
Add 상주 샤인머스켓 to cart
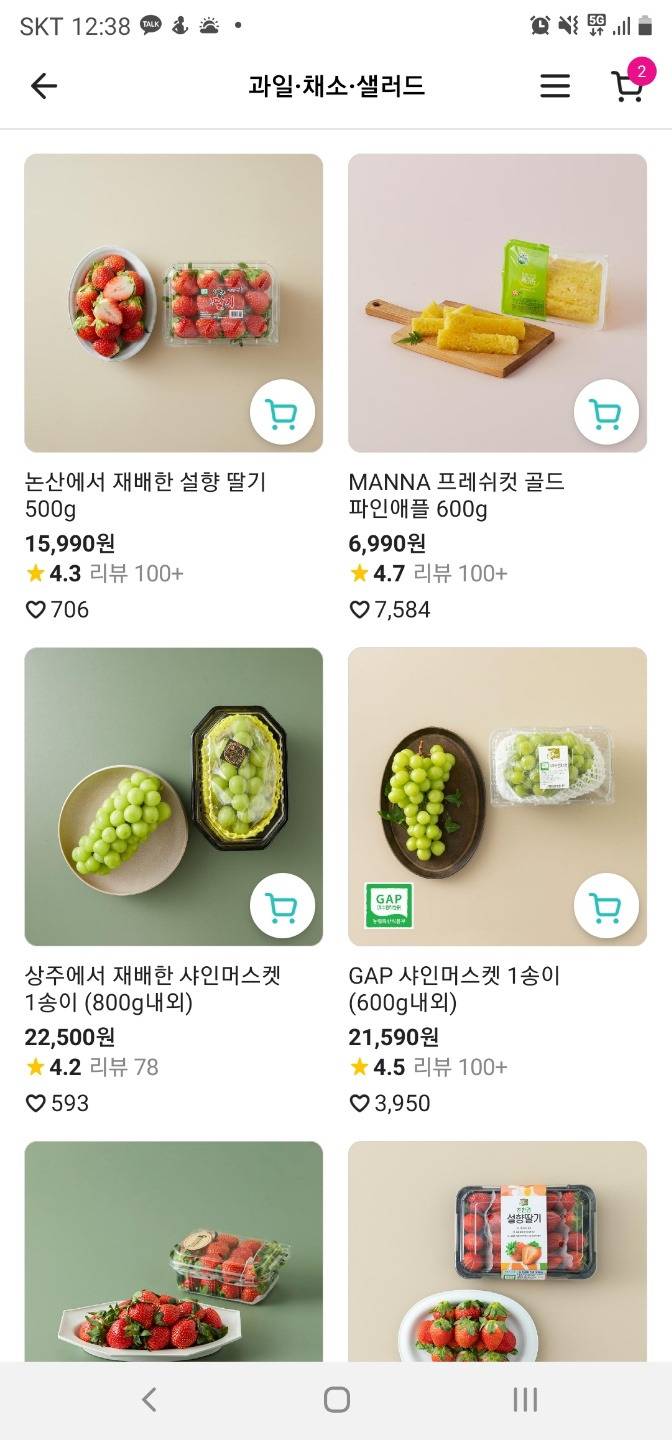pos(282,905)
